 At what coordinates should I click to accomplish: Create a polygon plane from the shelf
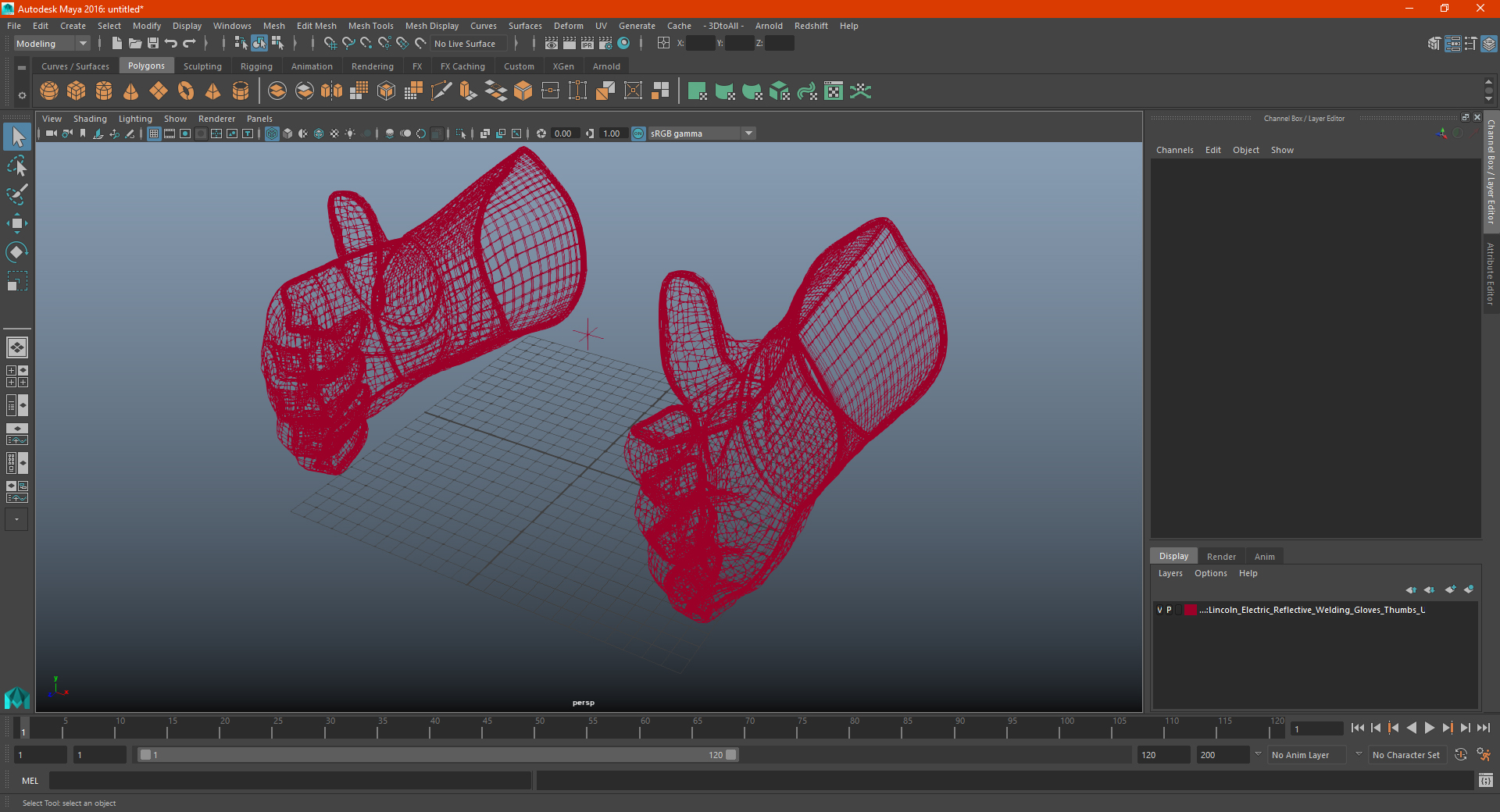pos(159,91)
